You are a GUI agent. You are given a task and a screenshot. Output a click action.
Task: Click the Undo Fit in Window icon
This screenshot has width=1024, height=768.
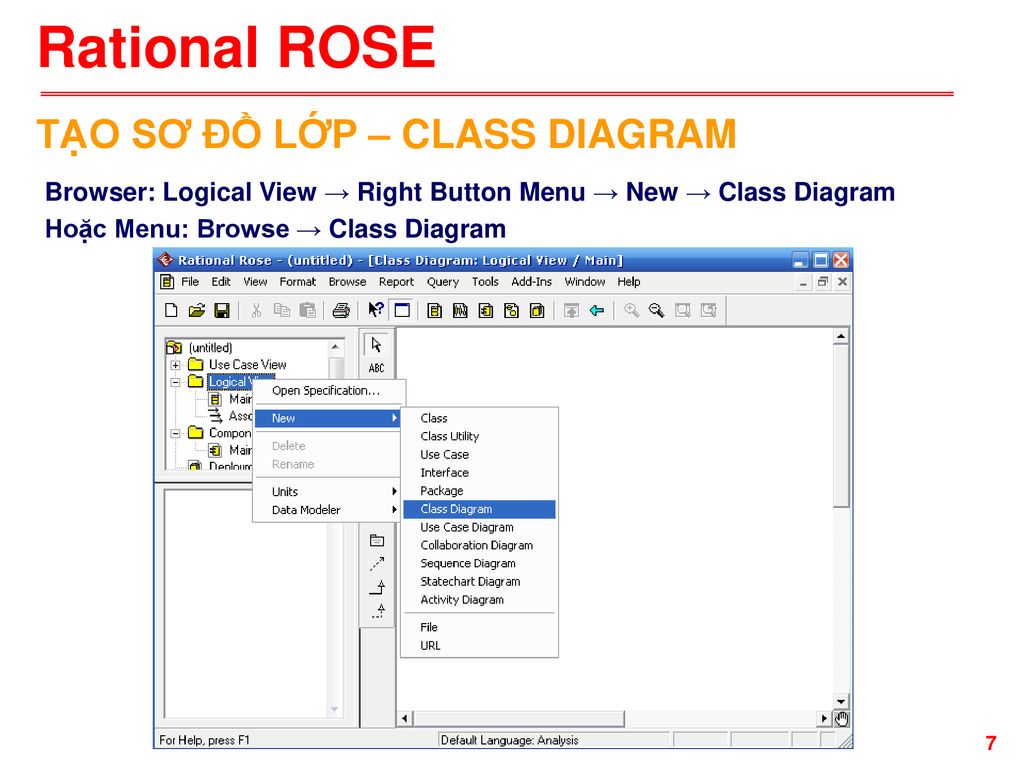coord(709,311)
